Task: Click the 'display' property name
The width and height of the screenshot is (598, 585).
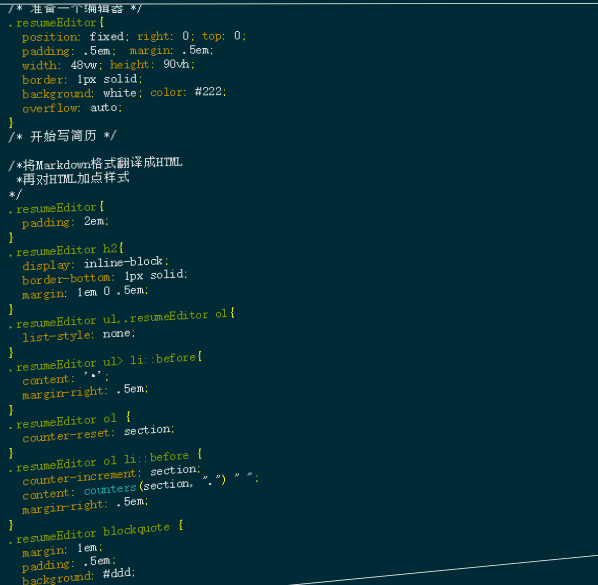Action: [46, 265]
